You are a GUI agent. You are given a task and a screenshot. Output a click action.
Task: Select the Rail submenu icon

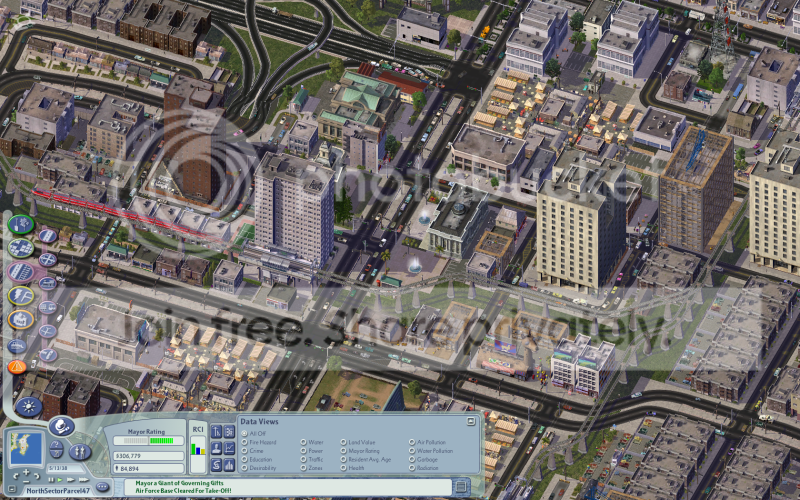pos(48,284)
